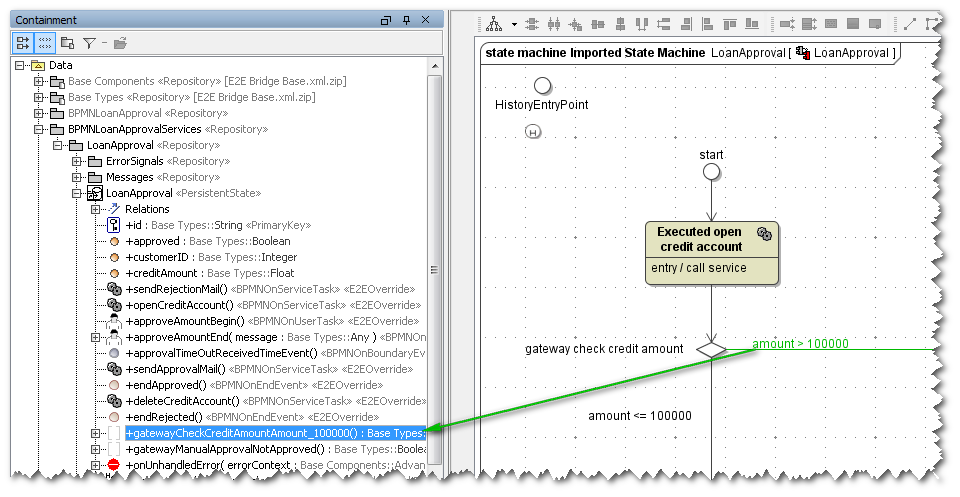Screen dimensions: 960x497
Task: Click the gateway check credit amount diamond
Action: pos(710,349)
